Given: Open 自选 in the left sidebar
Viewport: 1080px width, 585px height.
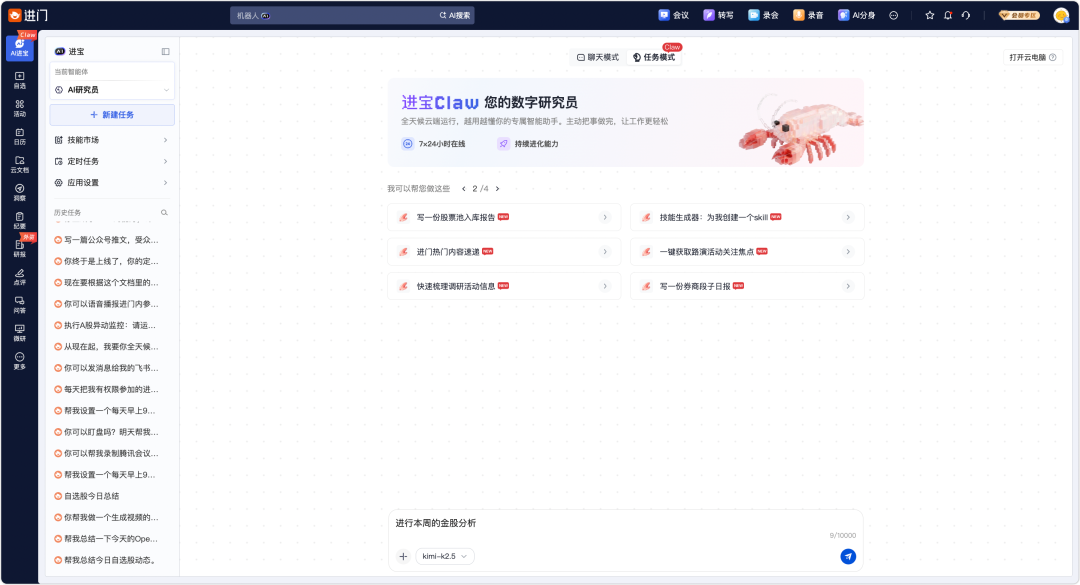Looking at the screenshot, I should [x=19, y=80].
